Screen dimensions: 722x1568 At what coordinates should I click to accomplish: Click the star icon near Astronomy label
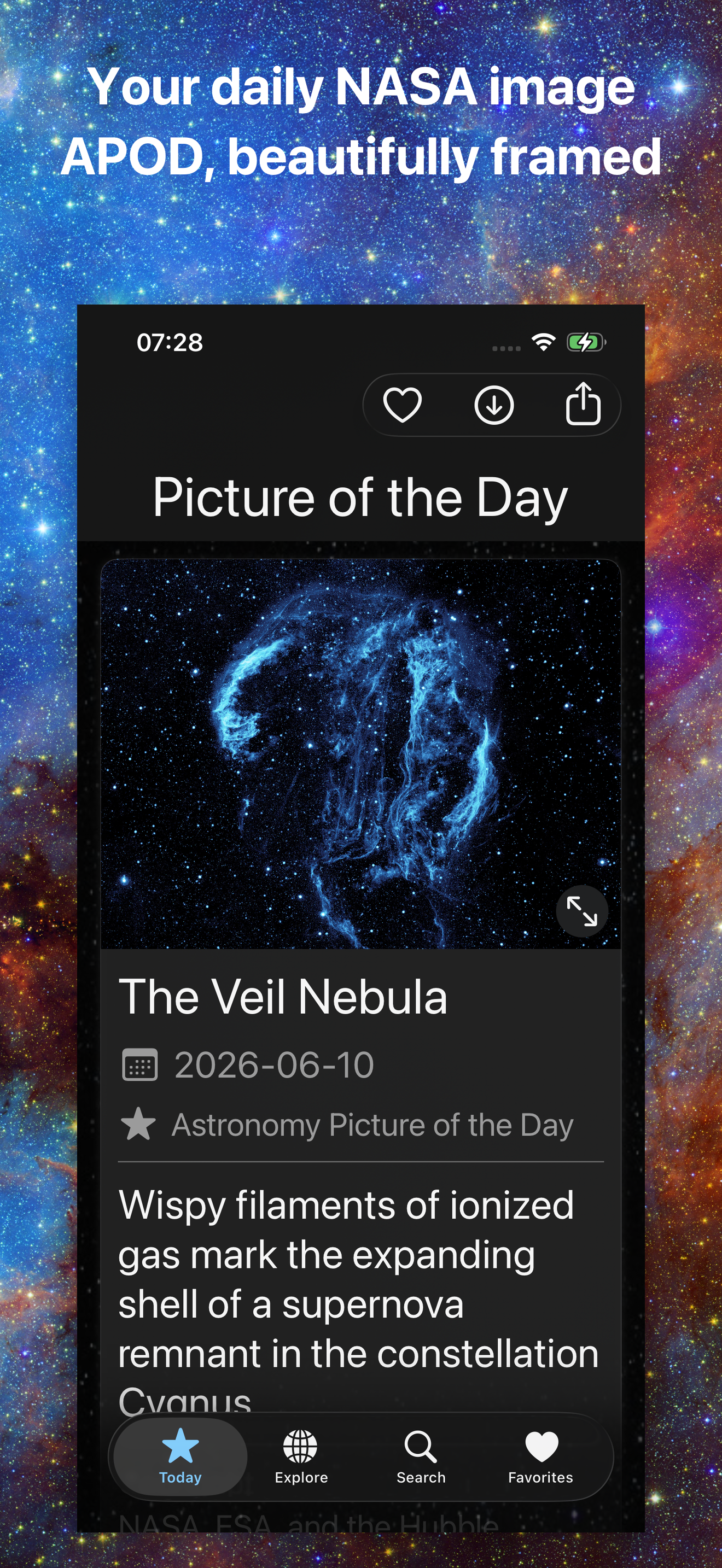138,1124
